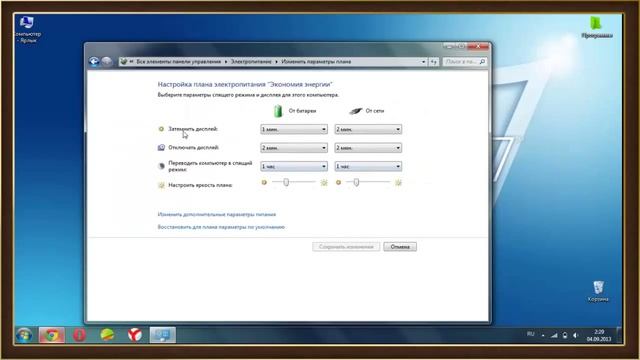Open sleep mode dropdown for battery
This screenshot has height=360, width=640.
294,167
